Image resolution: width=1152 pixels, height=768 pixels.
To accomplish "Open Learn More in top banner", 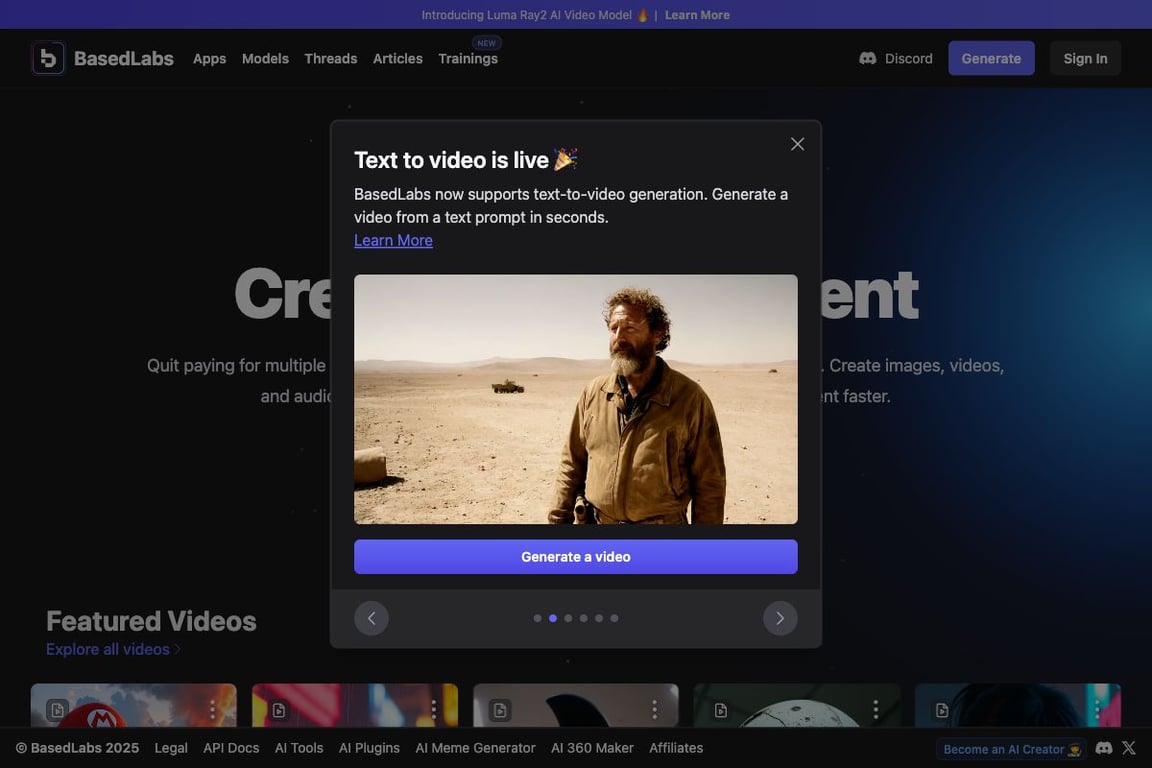I will (697, 15).
